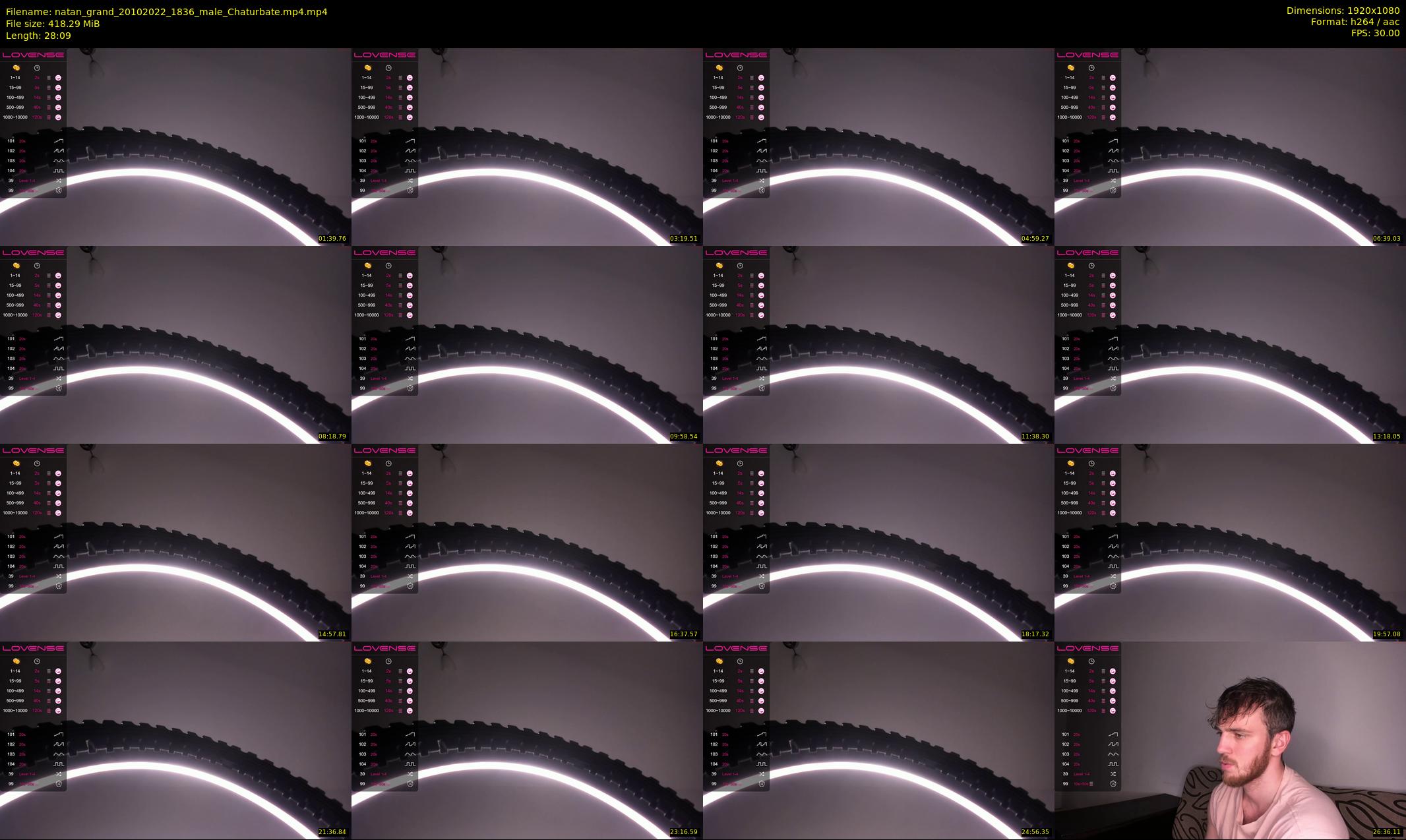Click the square pulse icon for level 104 in the 06:39.03 frame
Image resolution: width=1406 pixels, height=840 pixels.
[x=1113, y=171]
